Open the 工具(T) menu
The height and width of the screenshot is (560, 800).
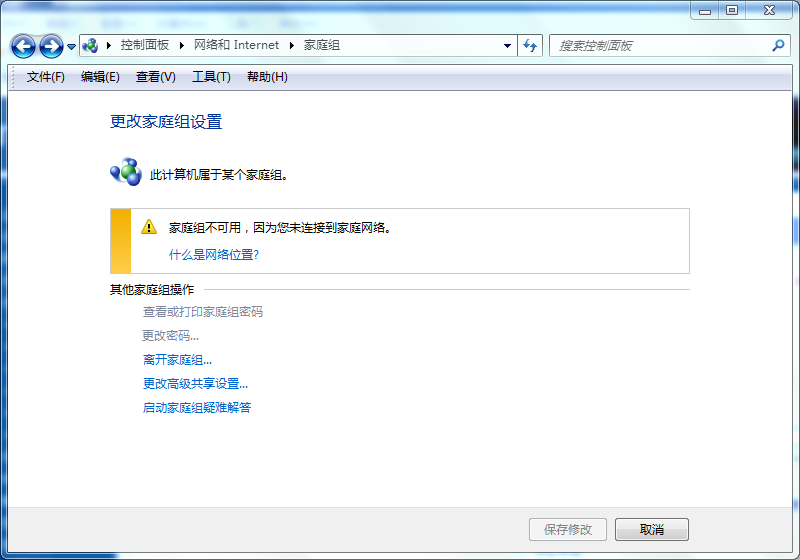(211, 77)
